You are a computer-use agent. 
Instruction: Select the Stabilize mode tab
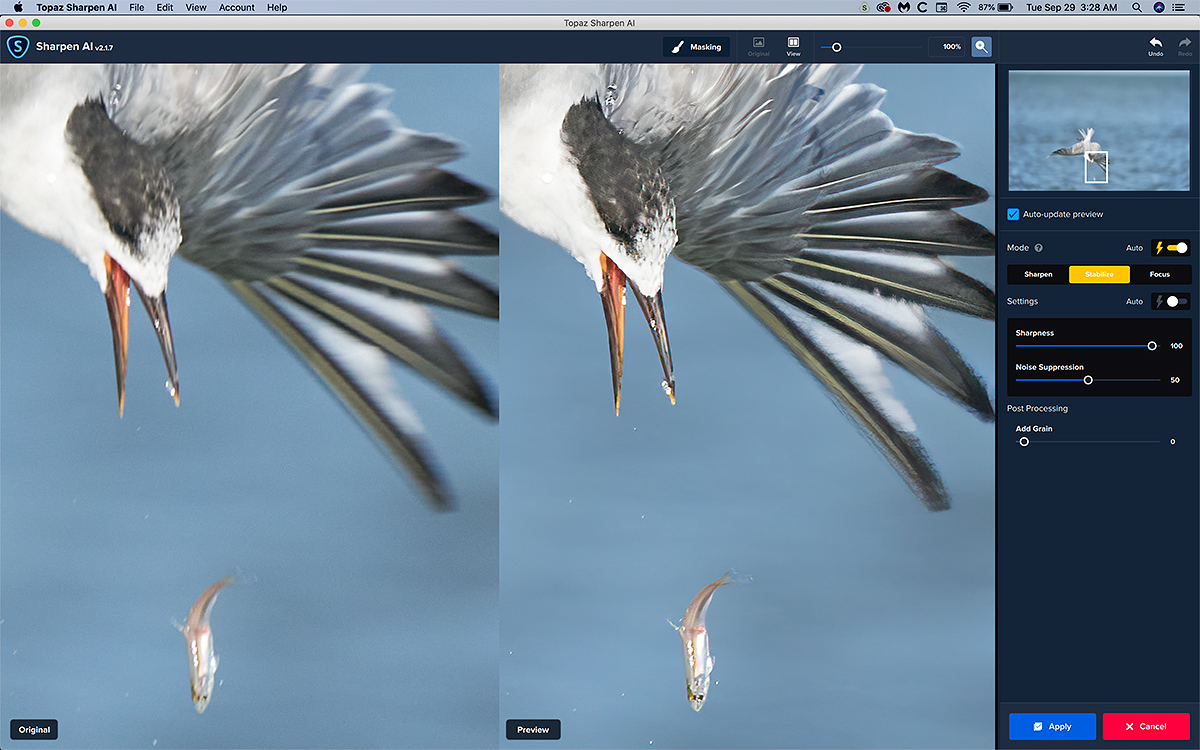[x=1099, y=274]
